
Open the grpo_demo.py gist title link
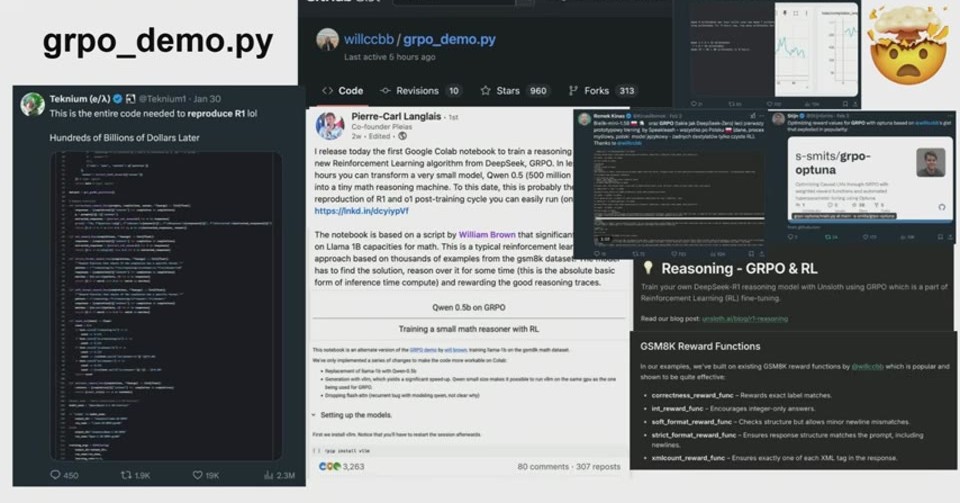click(x=449, y=39)
